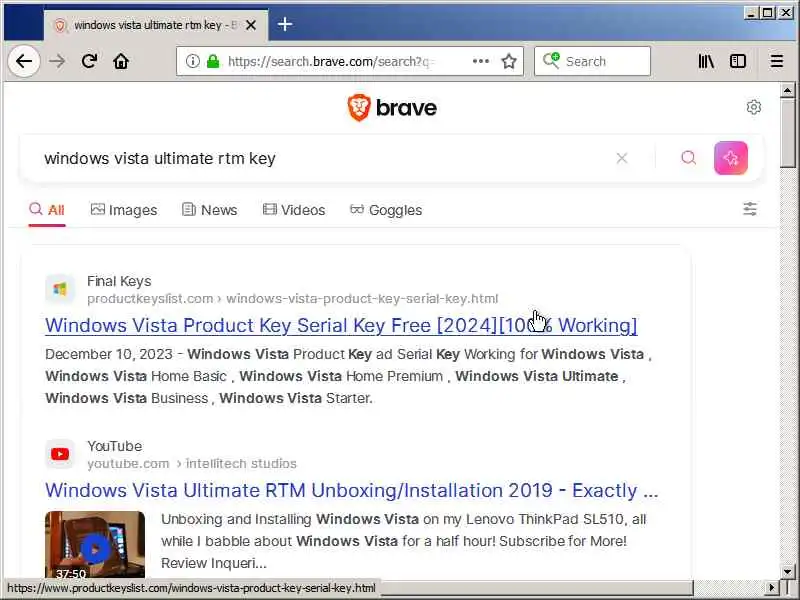Open the hamburger application menu

point(777,61)
